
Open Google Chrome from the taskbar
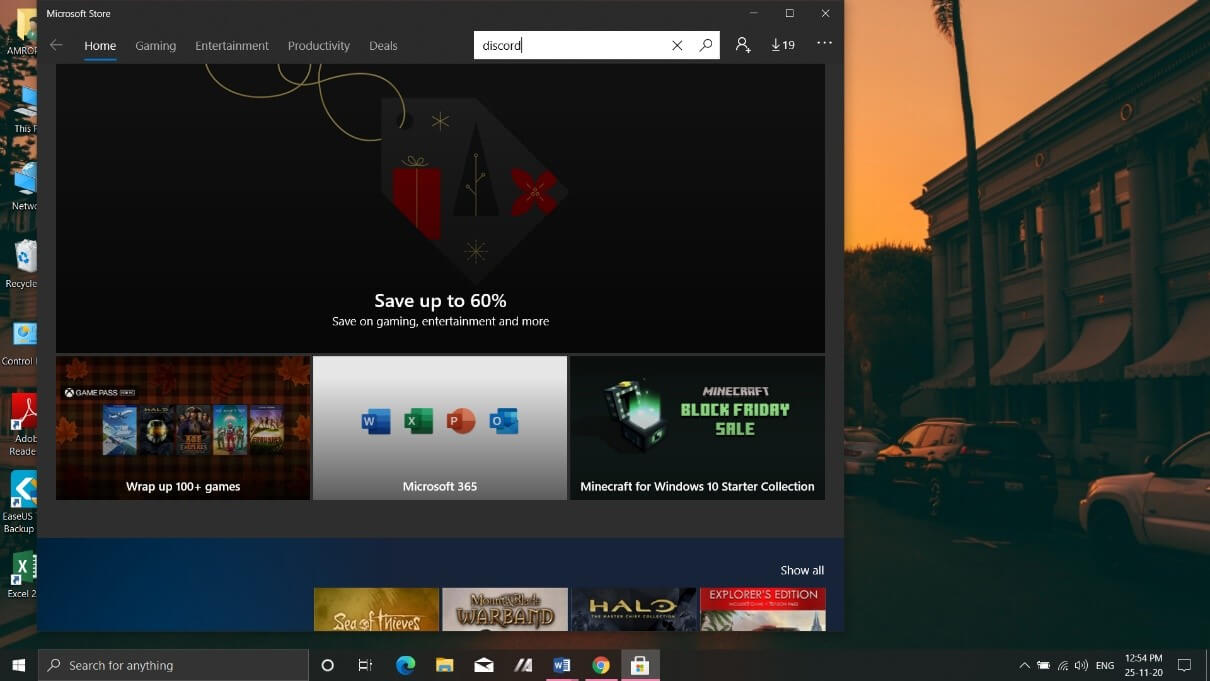pos(600,665)
